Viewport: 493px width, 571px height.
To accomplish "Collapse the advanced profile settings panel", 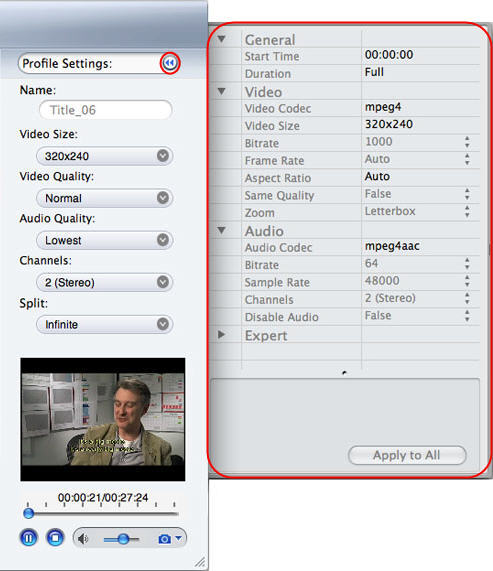I will pyautogui.click(x=170, y=63).
